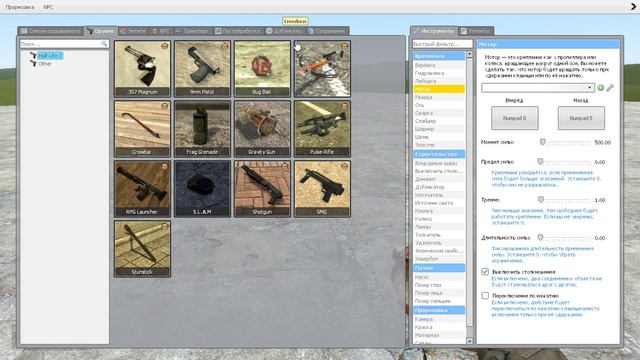
Task: Switch to the NPC spawn tab
Action: [161, 31]
